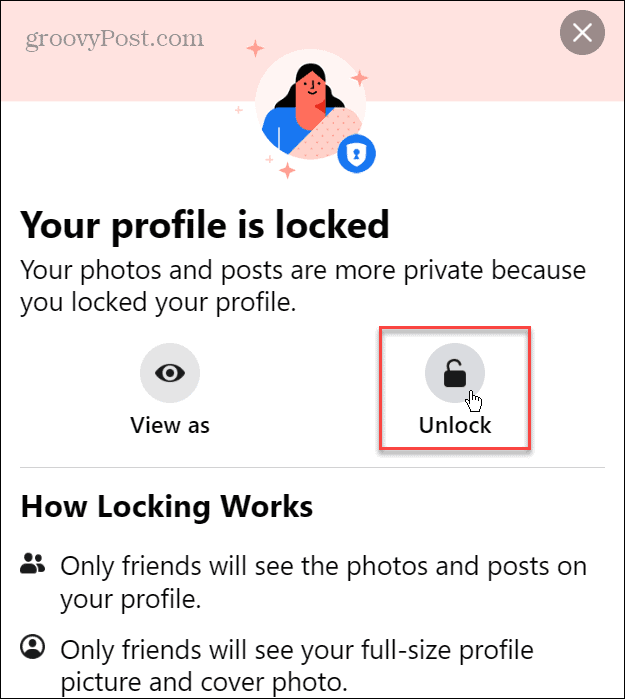
Task: Click the "How Locking Works" heading
Action: click(167, 506)
